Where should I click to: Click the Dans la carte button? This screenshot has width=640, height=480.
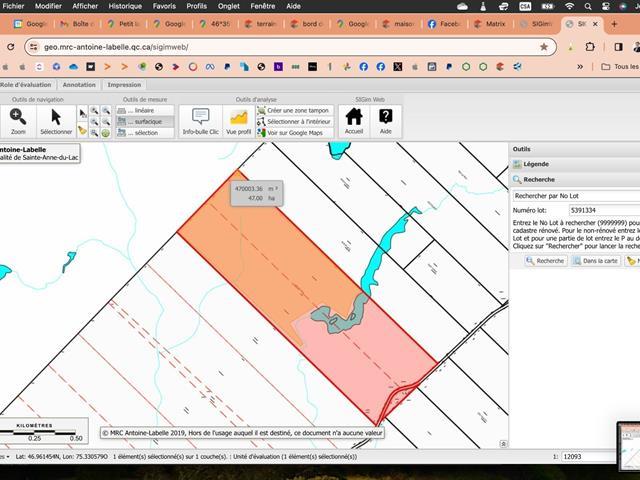click(595, 261)
